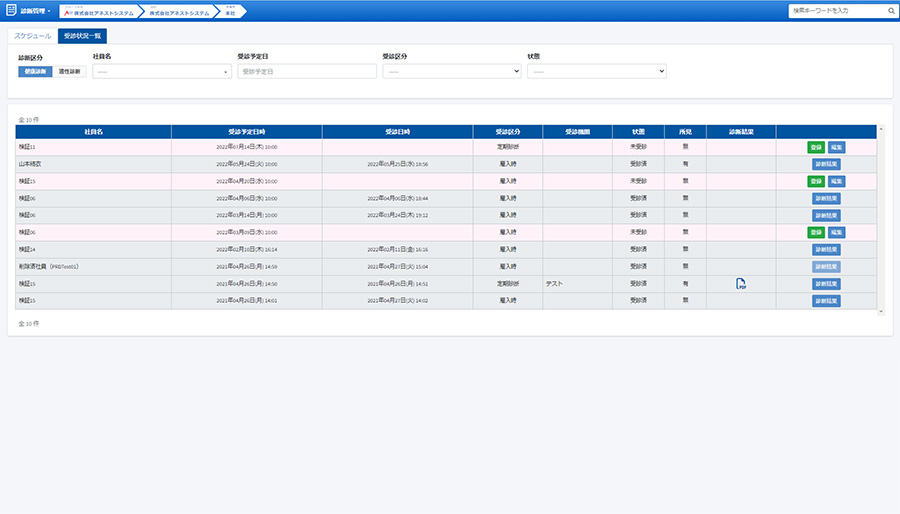Click 編集 button in 検証23 row
900x514 pixels.
[837, 181]
